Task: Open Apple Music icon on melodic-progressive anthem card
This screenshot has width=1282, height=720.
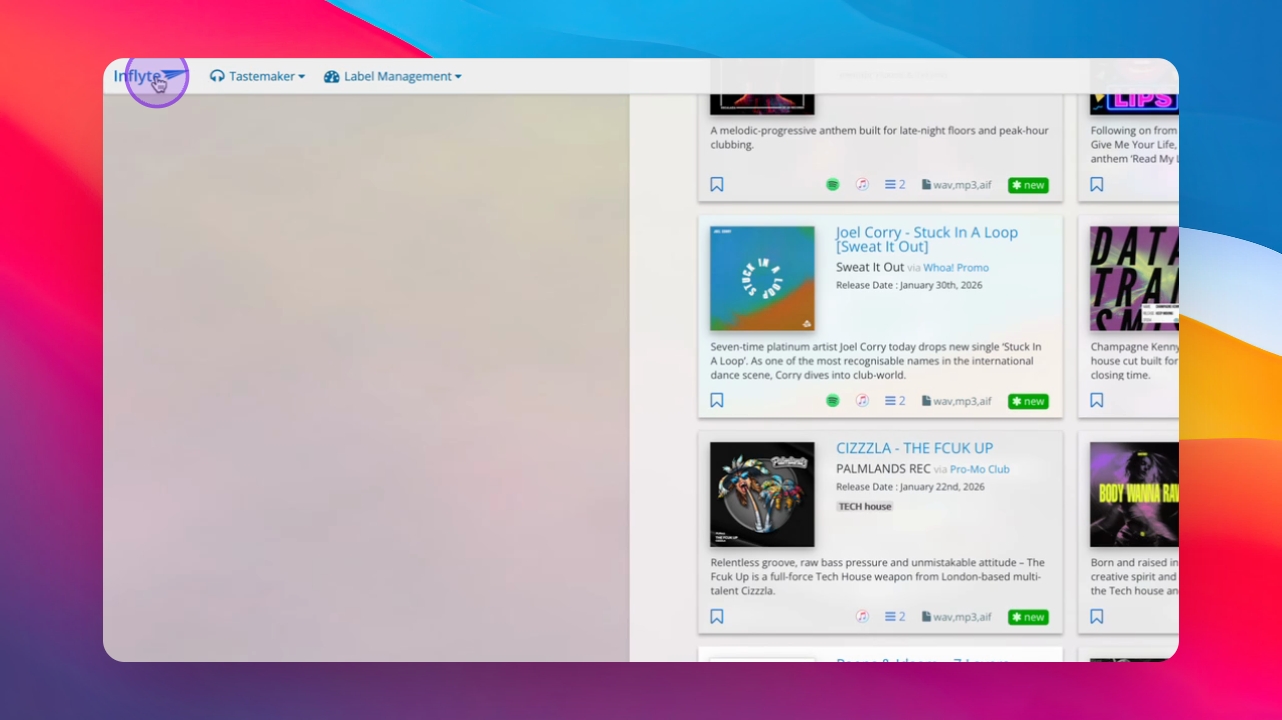Action: [x=862, y=185]
